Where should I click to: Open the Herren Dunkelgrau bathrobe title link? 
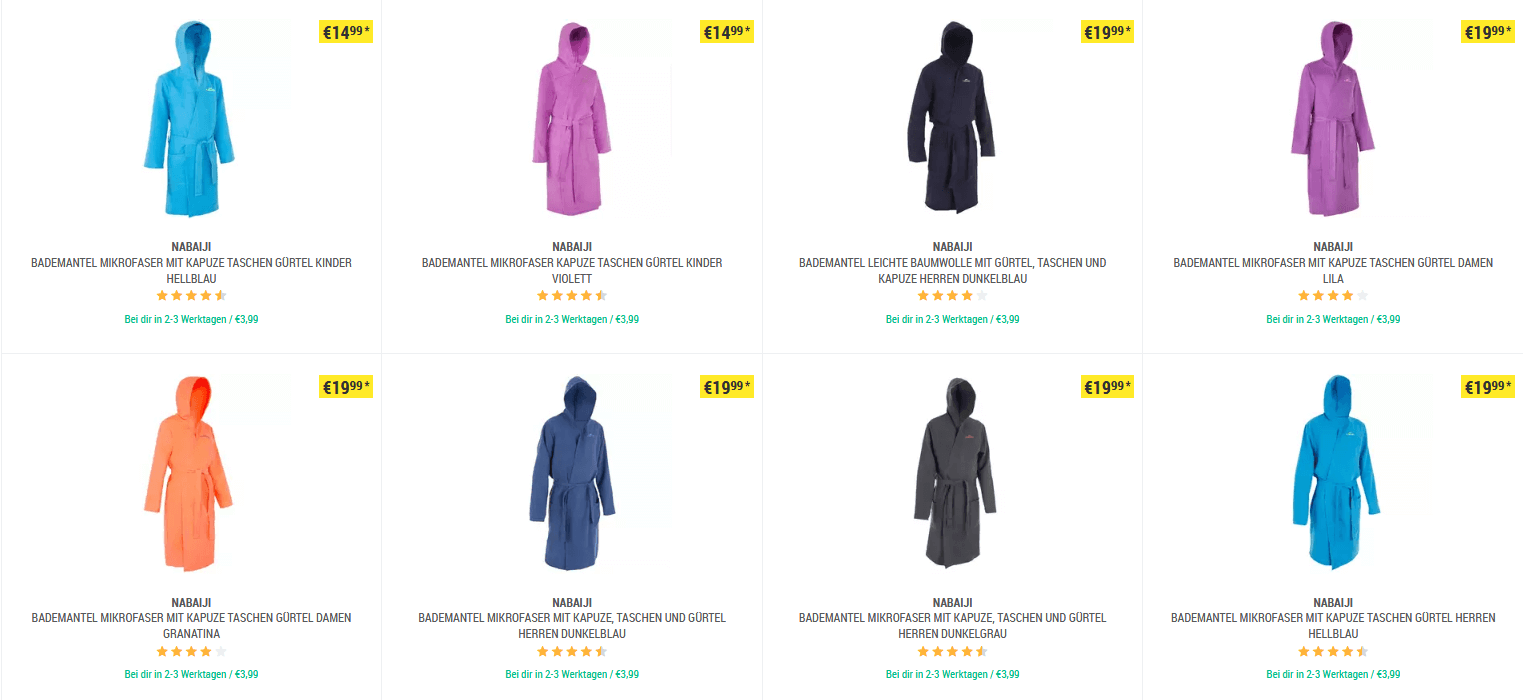(x=952, y=626)
